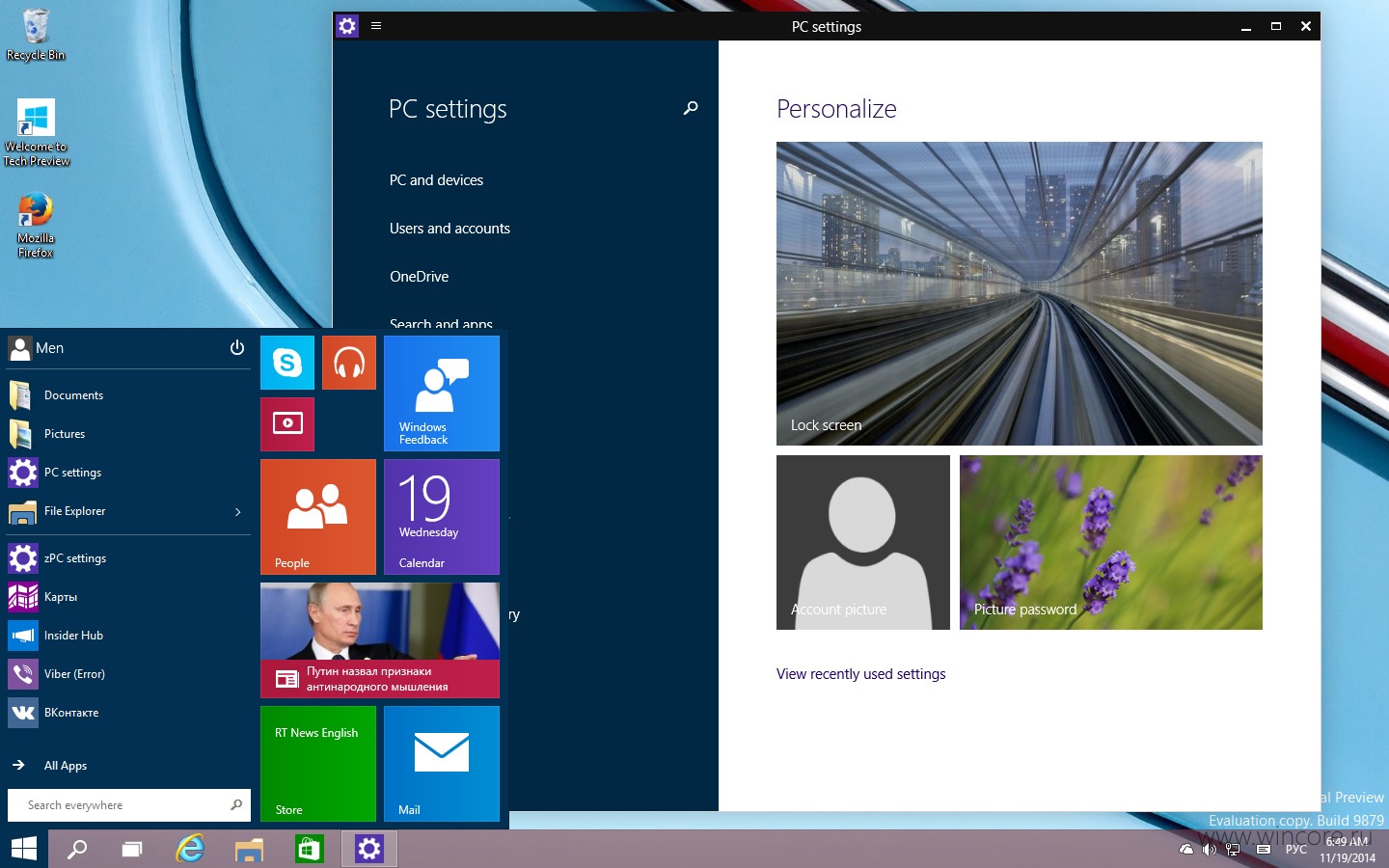Image resolution: width=1389 pixels, height=868 pixels.
Task: Open Viber (Error) entry
Action: tap(129, 674)
